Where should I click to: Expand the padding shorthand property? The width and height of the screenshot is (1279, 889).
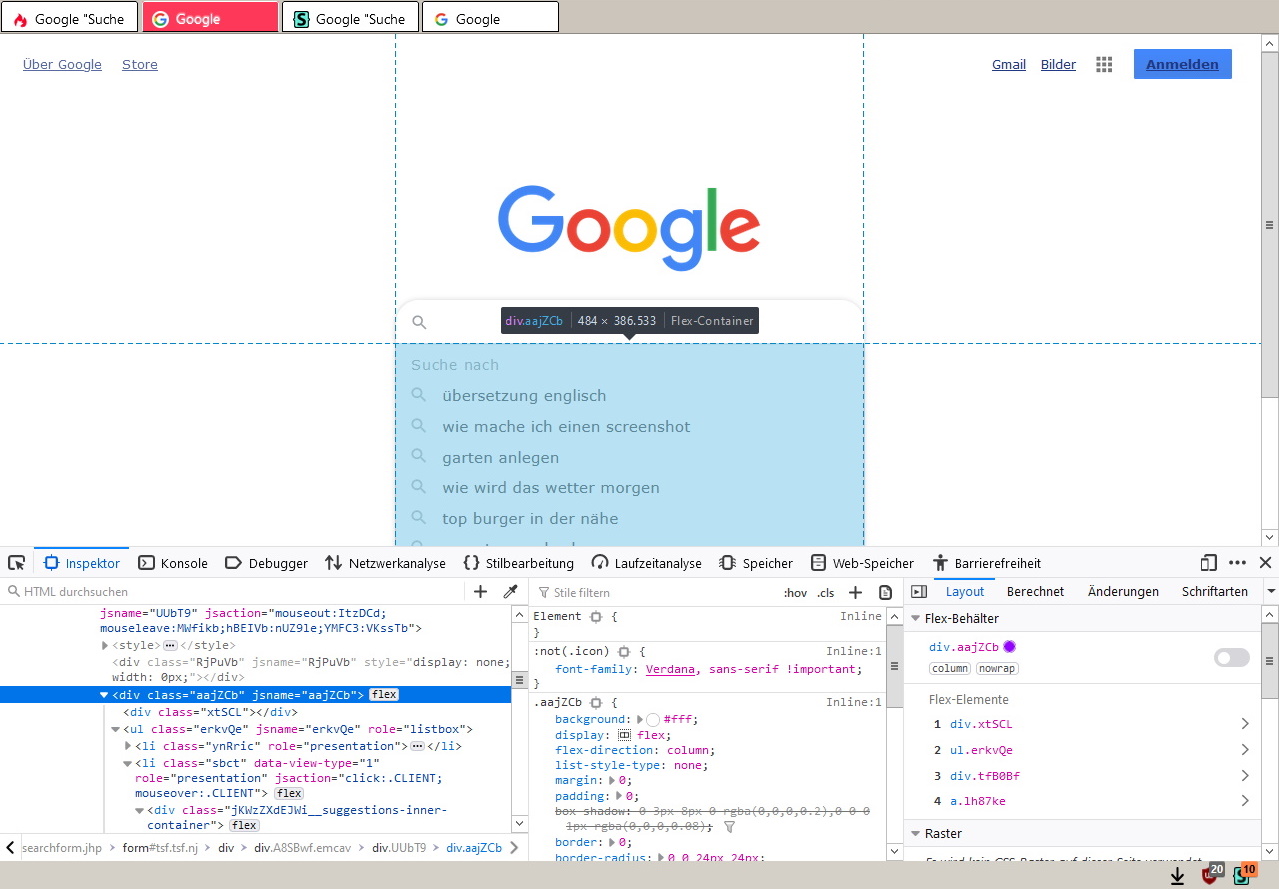tap(620, 796)
